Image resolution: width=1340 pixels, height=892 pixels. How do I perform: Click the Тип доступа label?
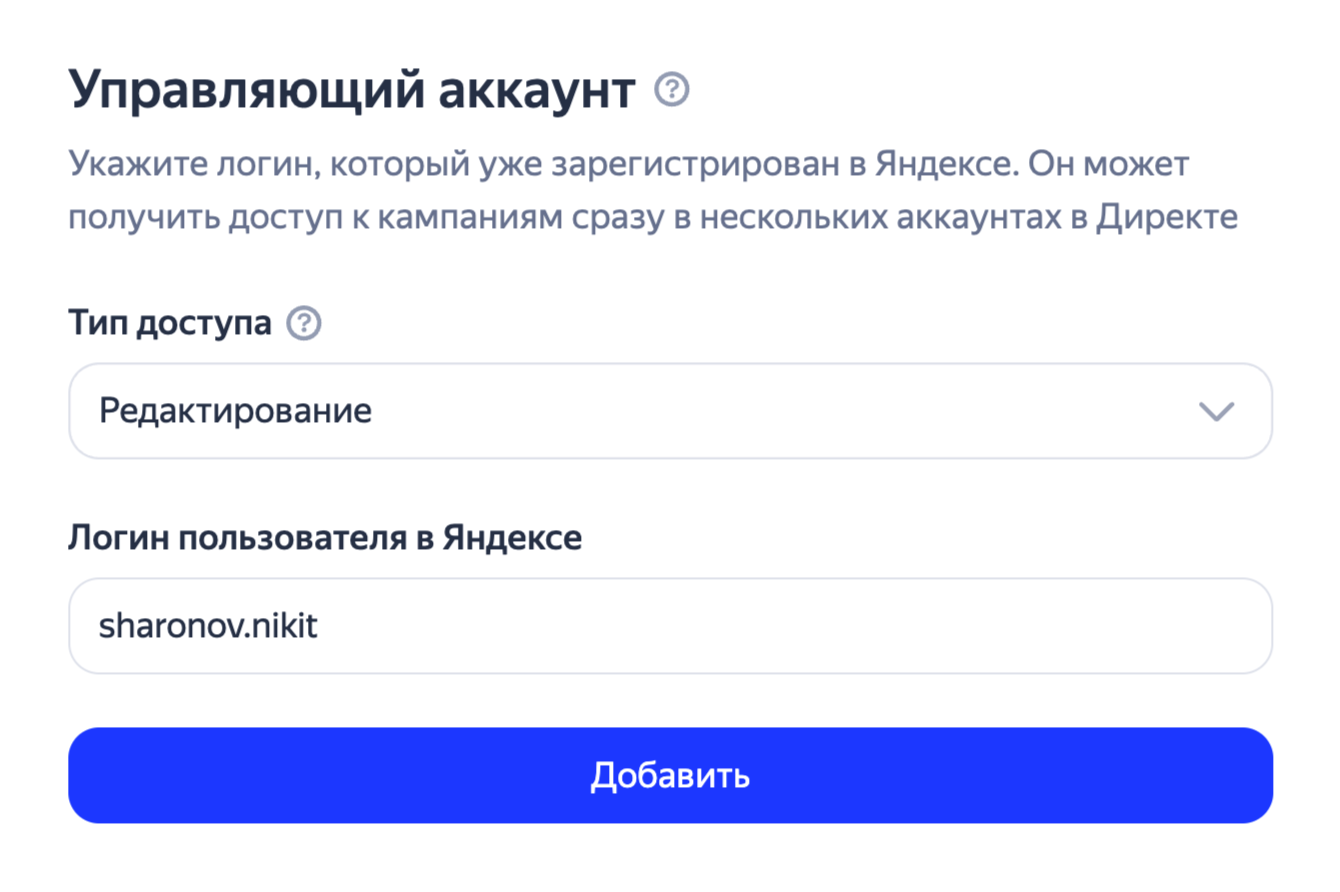[170, 324]
